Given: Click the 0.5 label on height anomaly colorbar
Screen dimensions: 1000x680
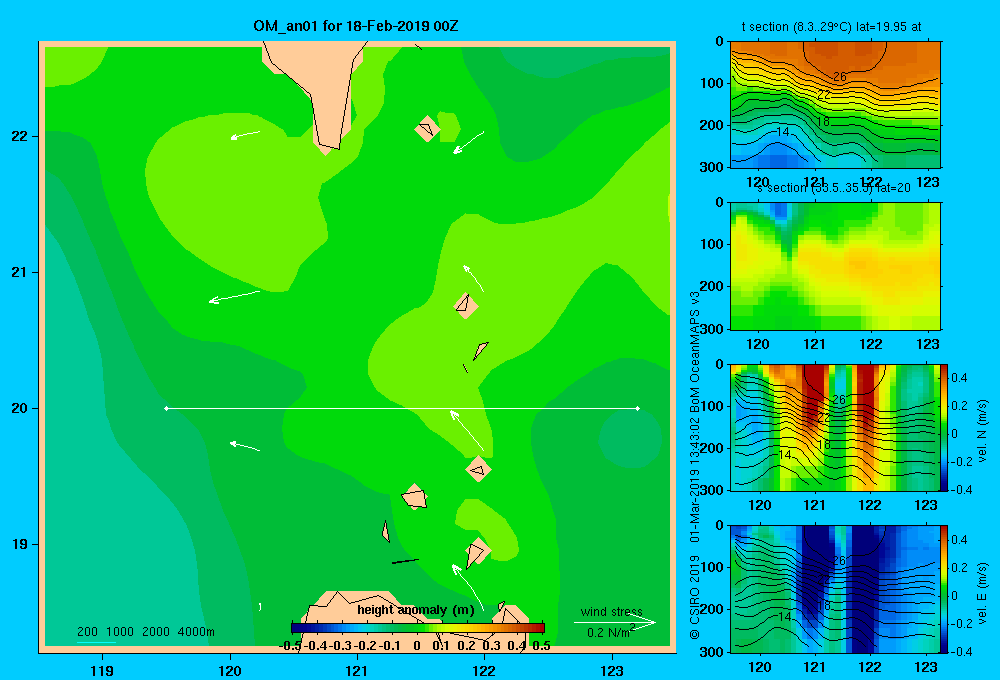Looking at the screenshot, I should pyautogui.click(x=541, y=646).
